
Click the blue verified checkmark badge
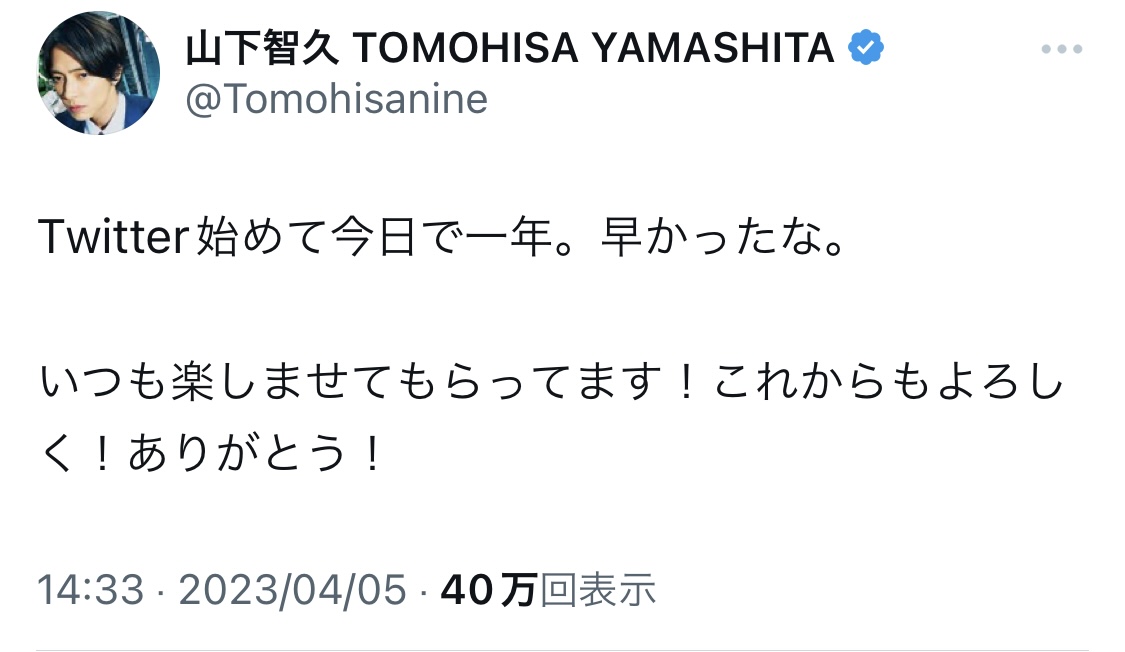[865, 47]
